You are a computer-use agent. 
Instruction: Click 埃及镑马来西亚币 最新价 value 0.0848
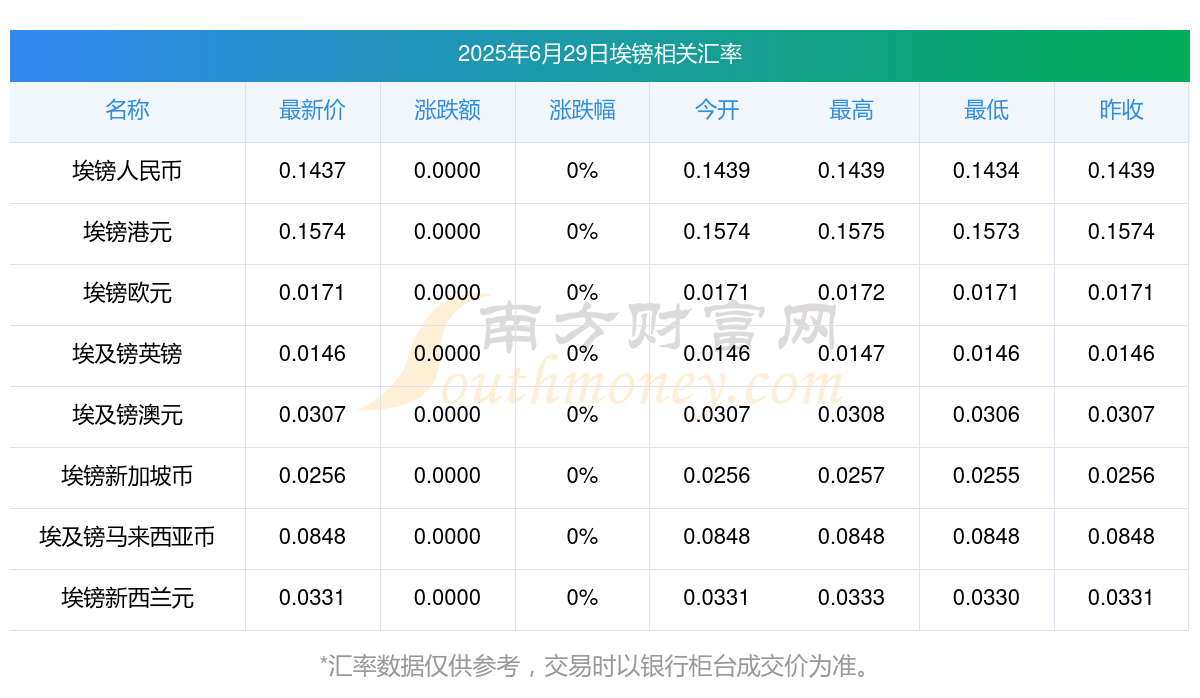[x=312, y=537]
